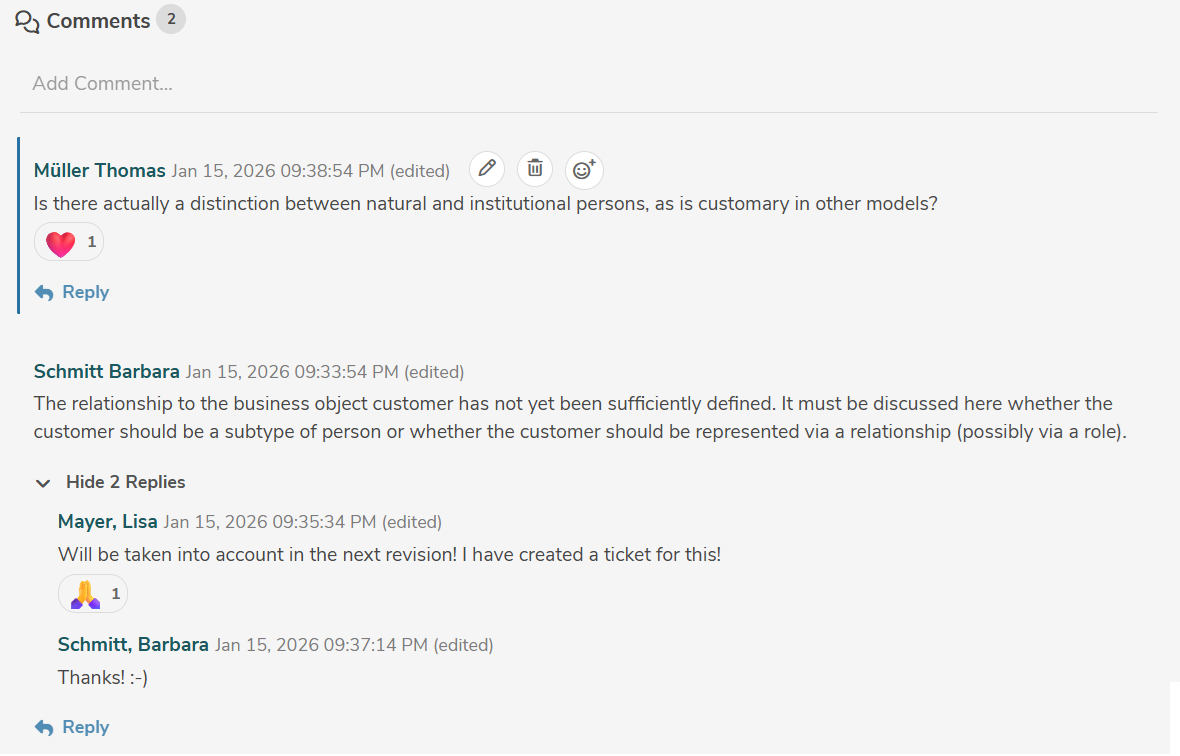Open emoji reaction picker on Müller's comment

click(584, 170)
